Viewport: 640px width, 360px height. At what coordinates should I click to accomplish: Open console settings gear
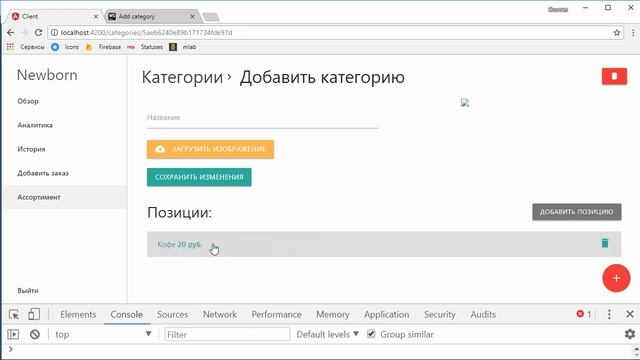tap(630, 334)
